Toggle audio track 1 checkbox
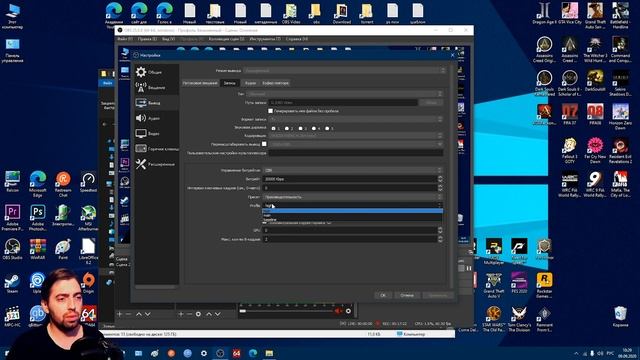 pyautogui.click(x=273, y=128)
